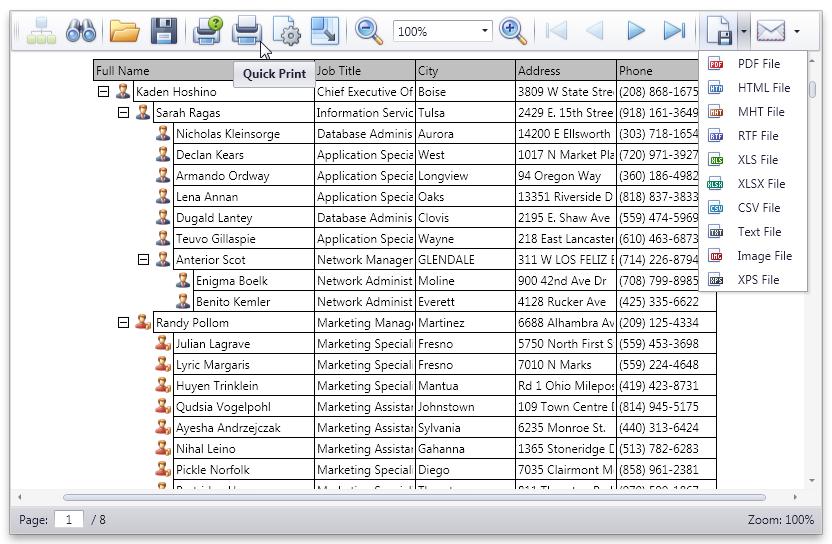Open the 100% zoom level dropdown

point(485,31)
